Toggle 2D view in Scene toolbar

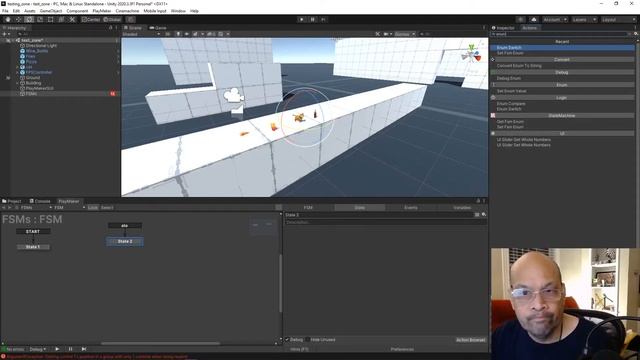168,34
